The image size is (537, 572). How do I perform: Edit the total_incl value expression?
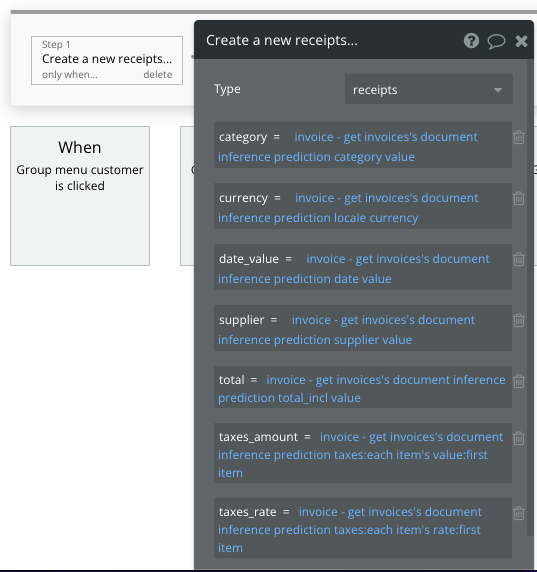[x=362, y=389]
